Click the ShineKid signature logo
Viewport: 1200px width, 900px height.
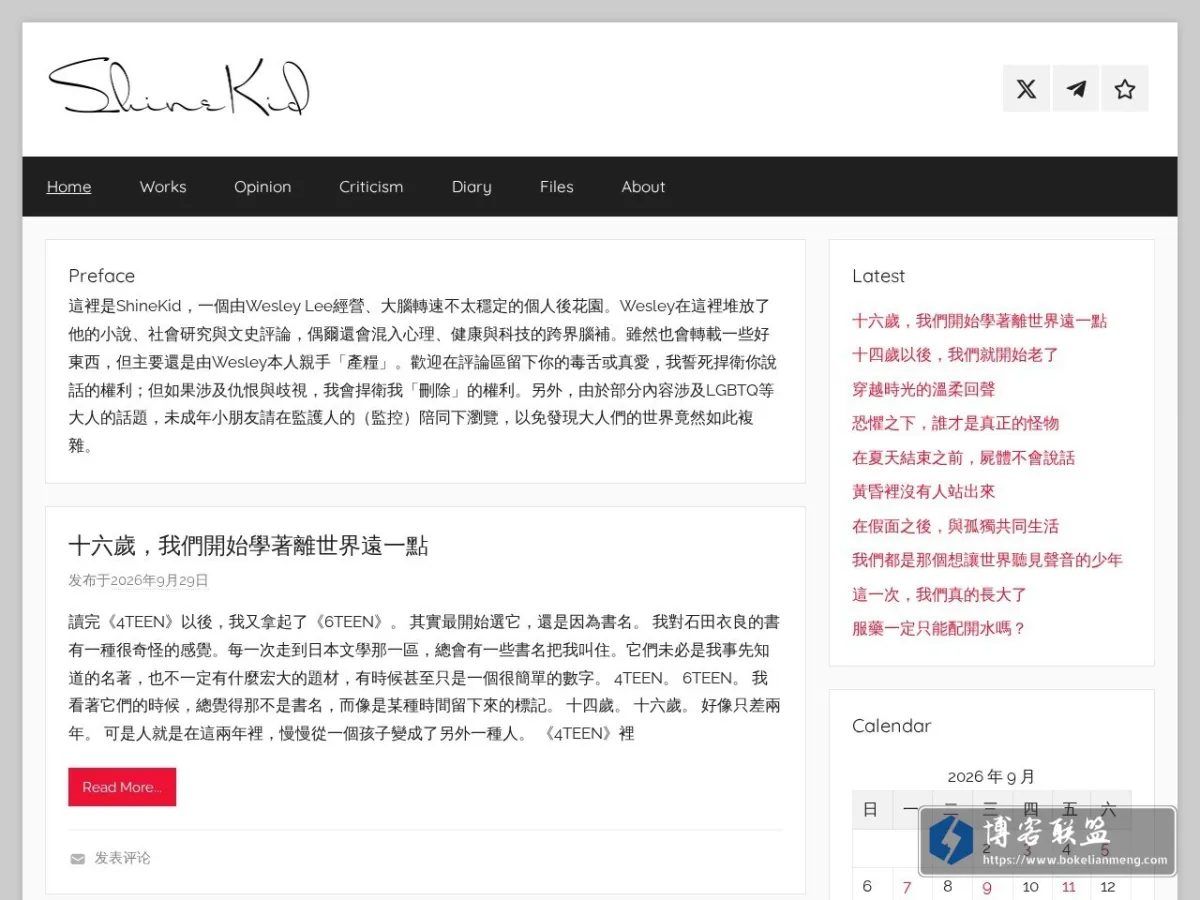[x=179, y=87]
